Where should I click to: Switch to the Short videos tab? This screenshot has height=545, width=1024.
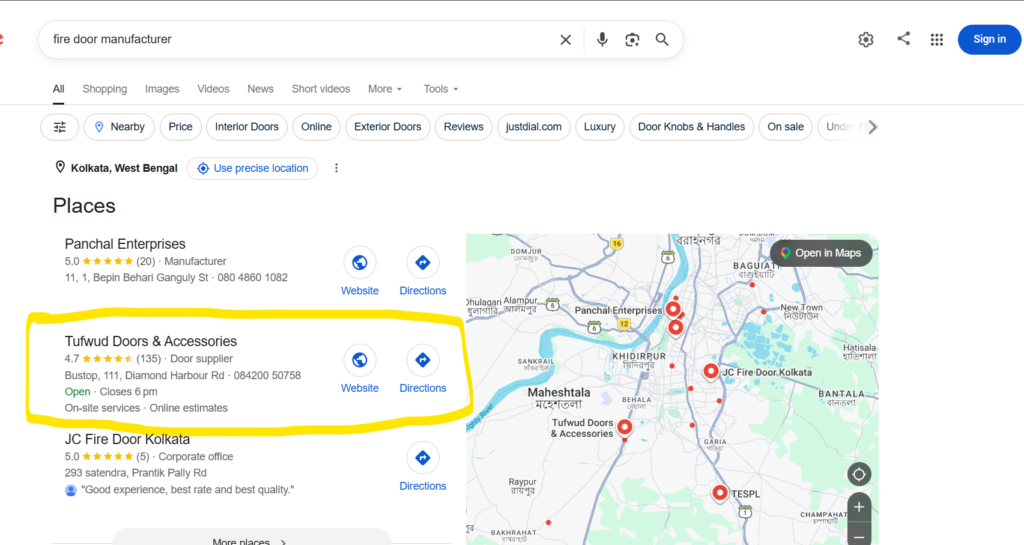click(321, 89)
